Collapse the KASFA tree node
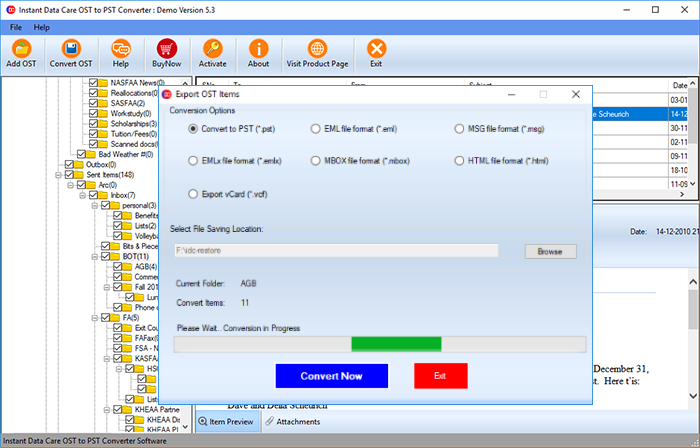The image size is (700, 448). [x=107, y=359]
